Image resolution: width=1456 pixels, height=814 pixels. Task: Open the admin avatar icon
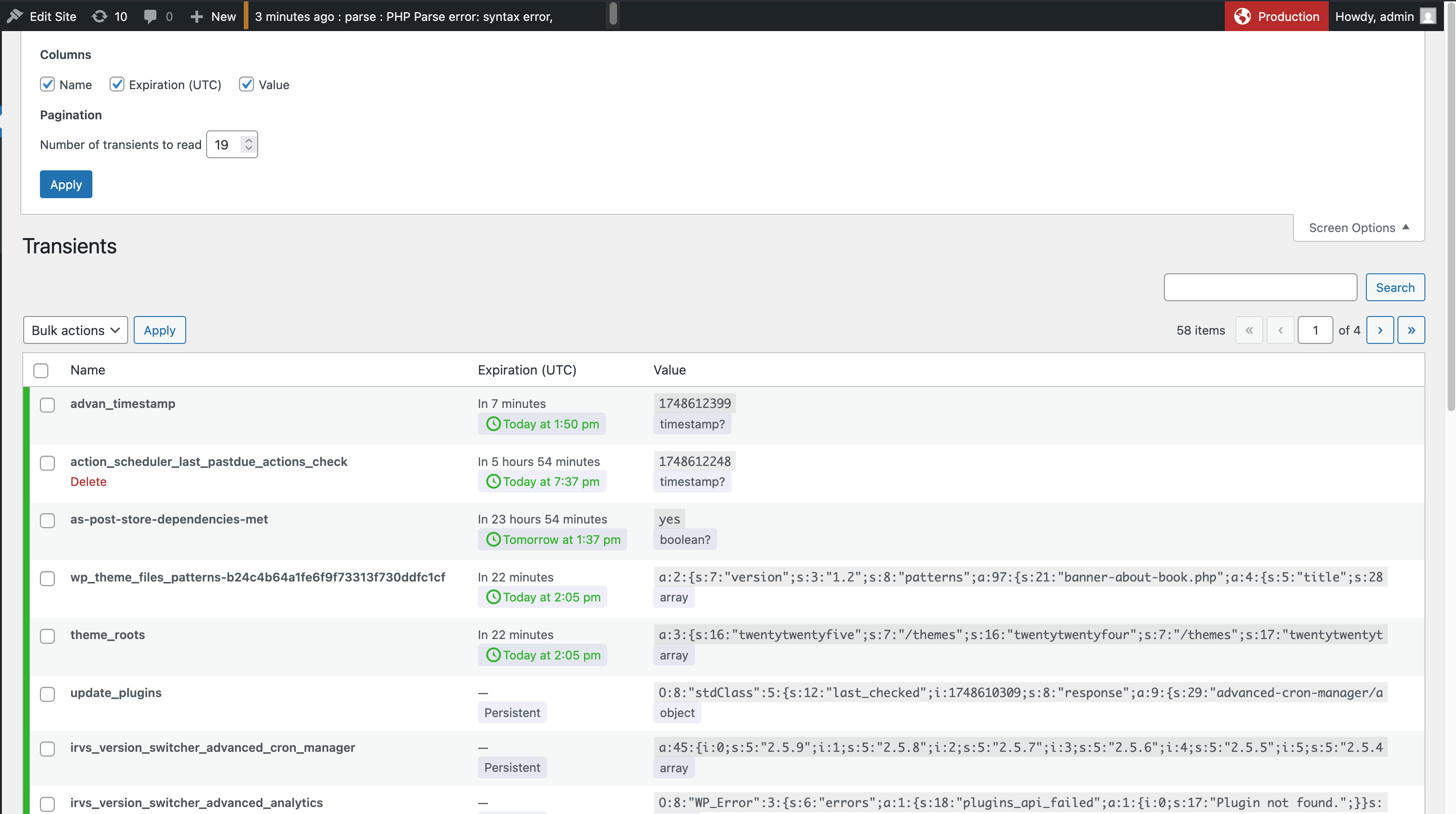tap(1428, 16)
